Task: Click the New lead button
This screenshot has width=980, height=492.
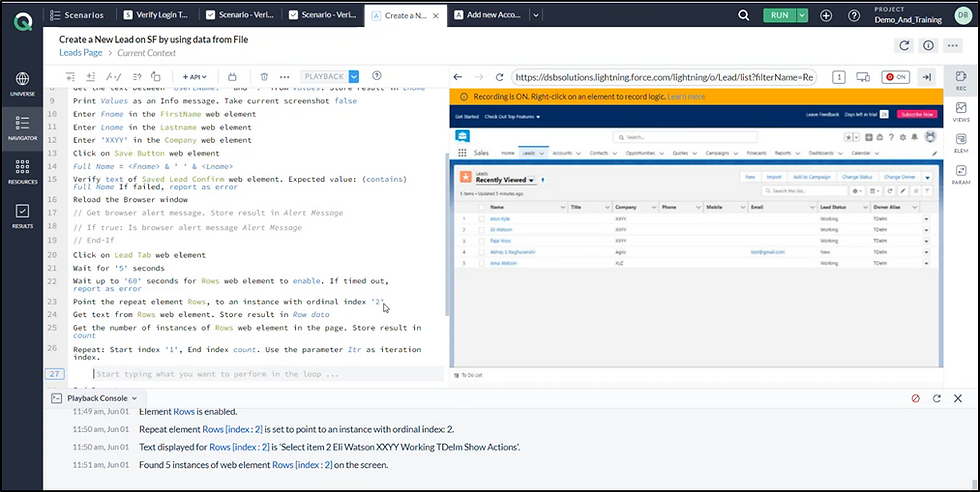Action: click(750, 177)
